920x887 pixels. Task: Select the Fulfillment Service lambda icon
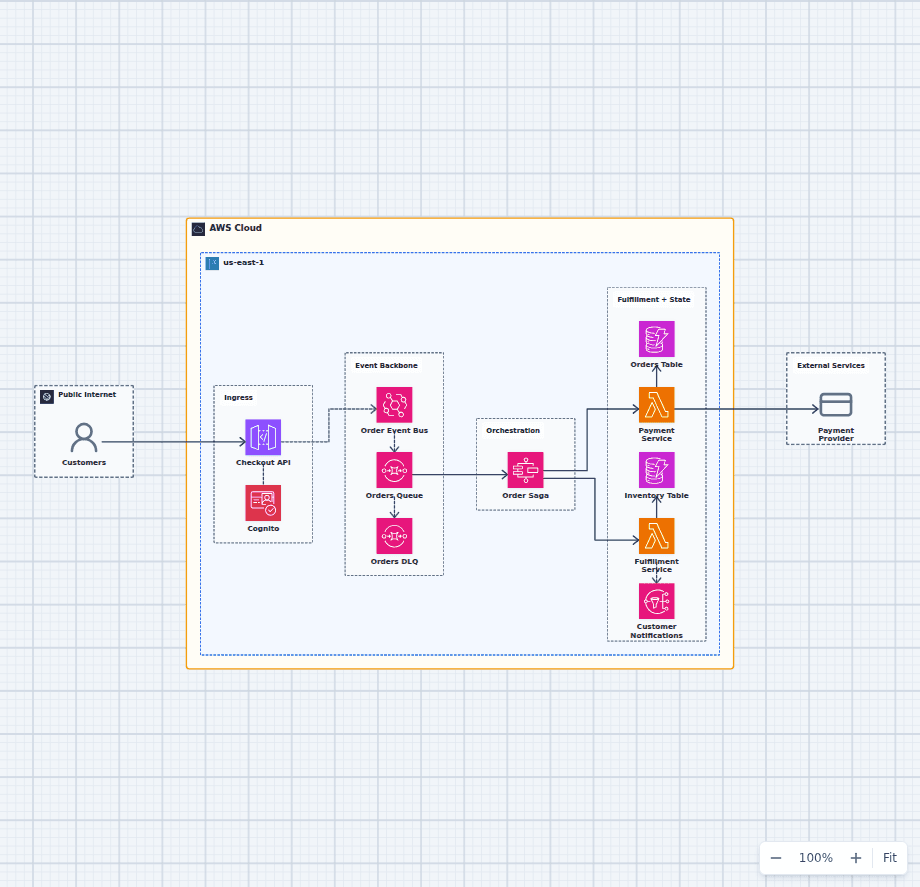point(657,536)
